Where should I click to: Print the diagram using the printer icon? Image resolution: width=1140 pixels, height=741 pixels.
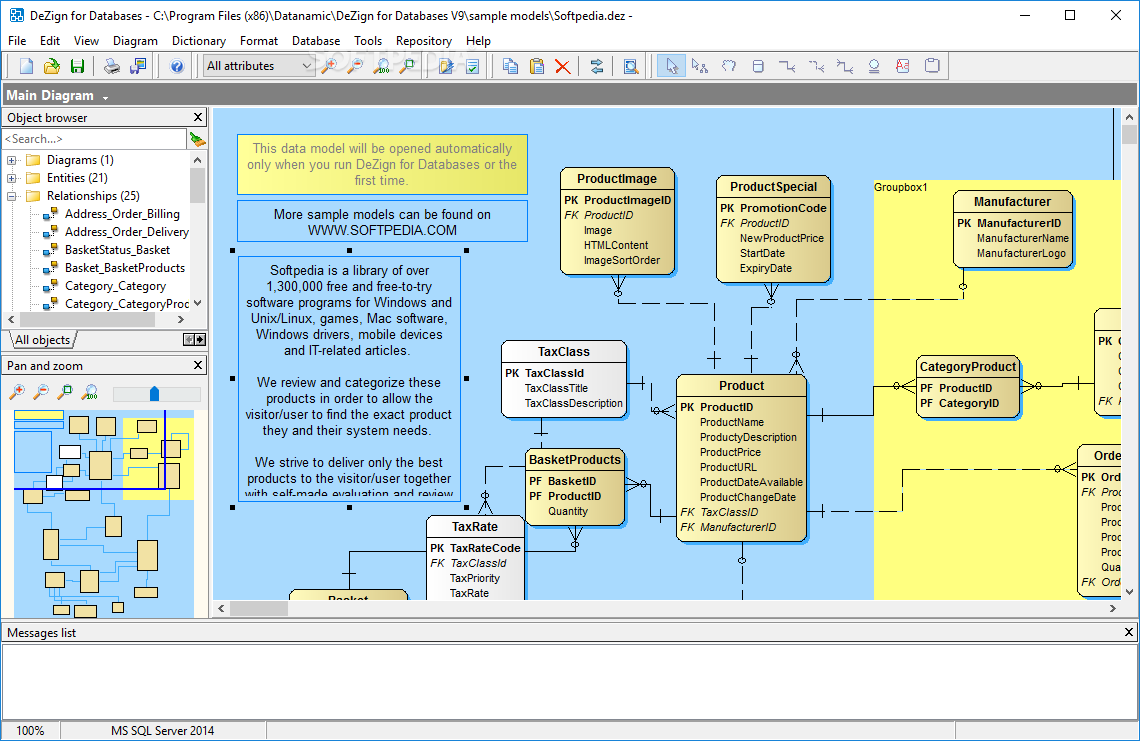(112, 66)
